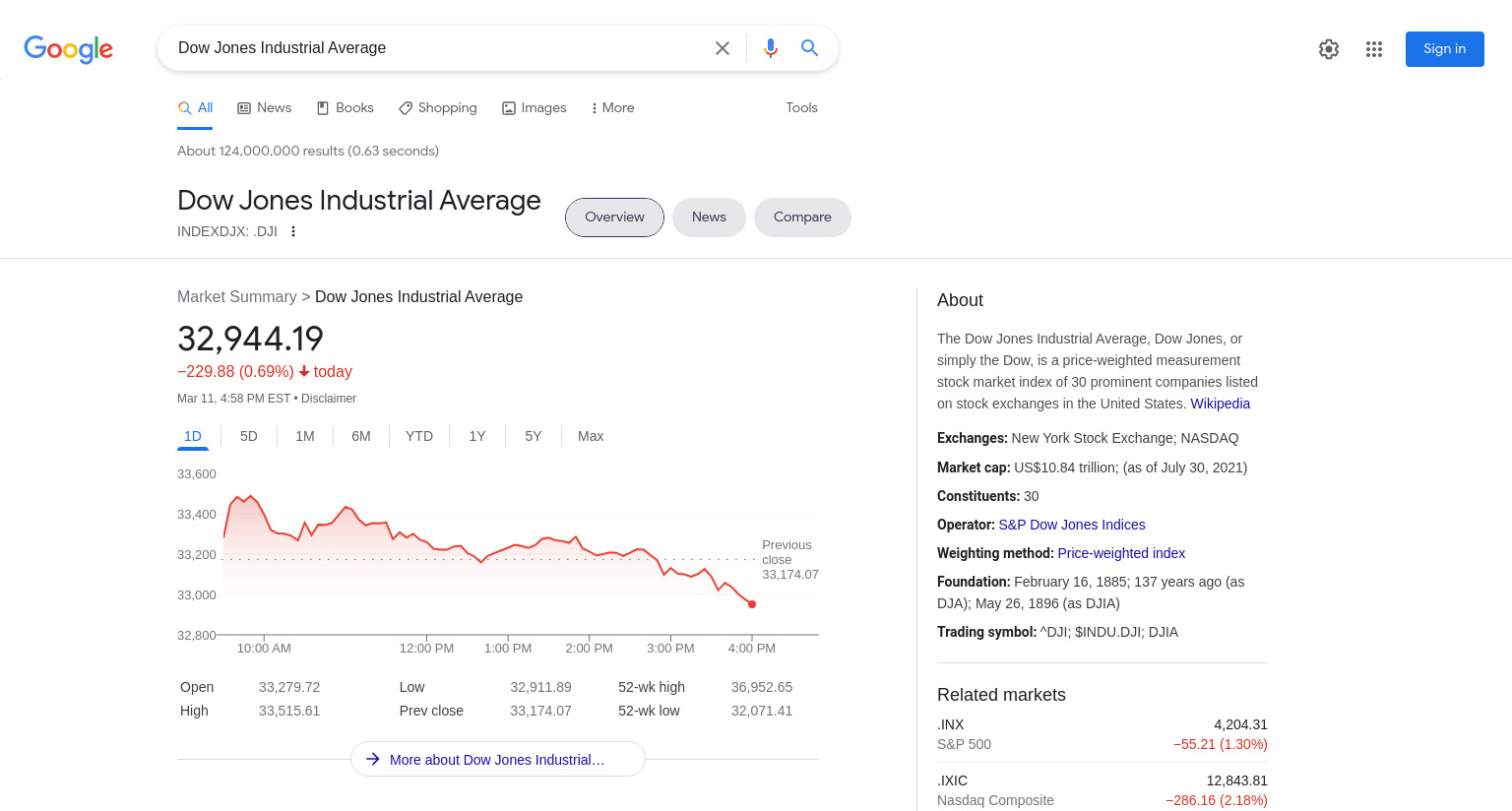
Task: Clear the search box with the X icon
Action: tap(723, 48)
